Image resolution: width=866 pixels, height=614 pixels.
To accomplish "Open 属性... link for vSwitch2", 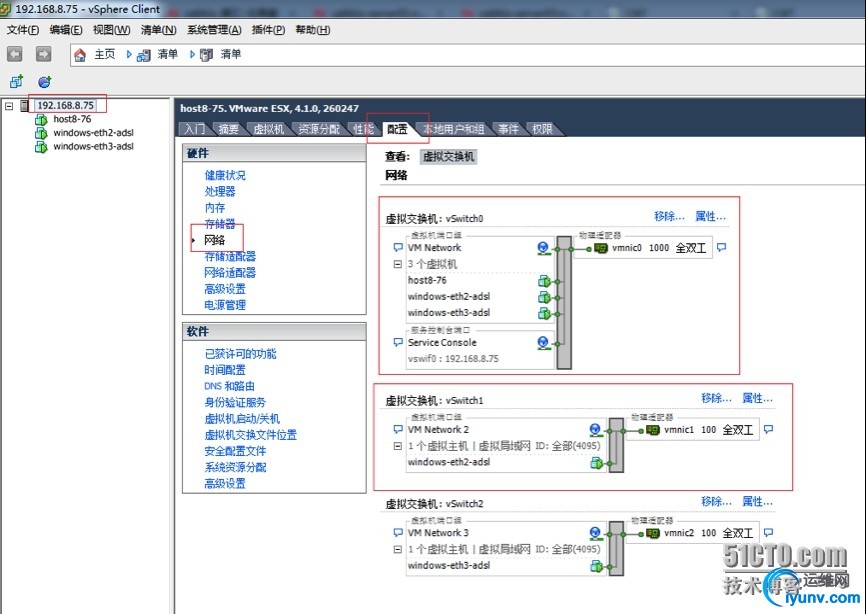I will pos(757,501).
